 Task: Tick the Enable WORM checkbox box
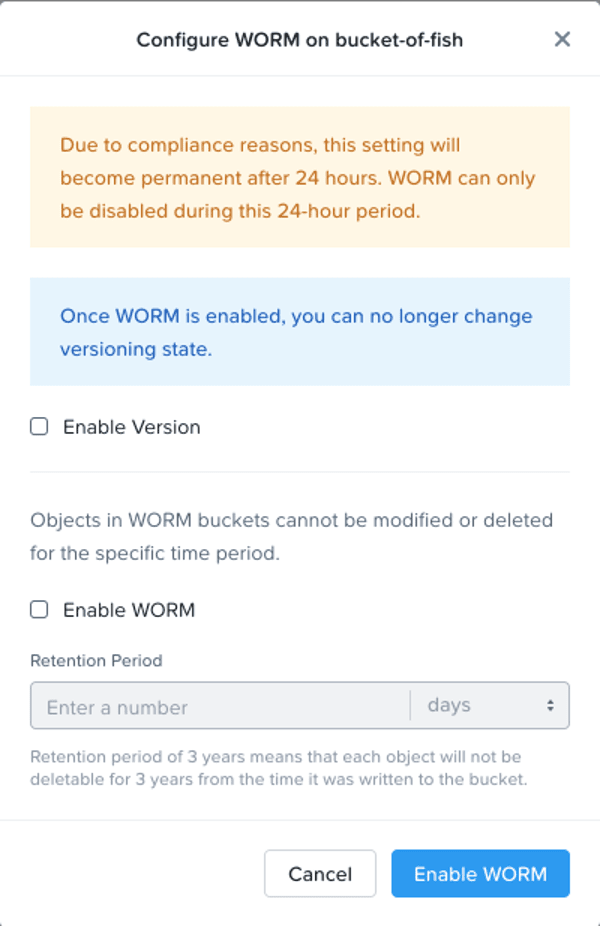39,609
